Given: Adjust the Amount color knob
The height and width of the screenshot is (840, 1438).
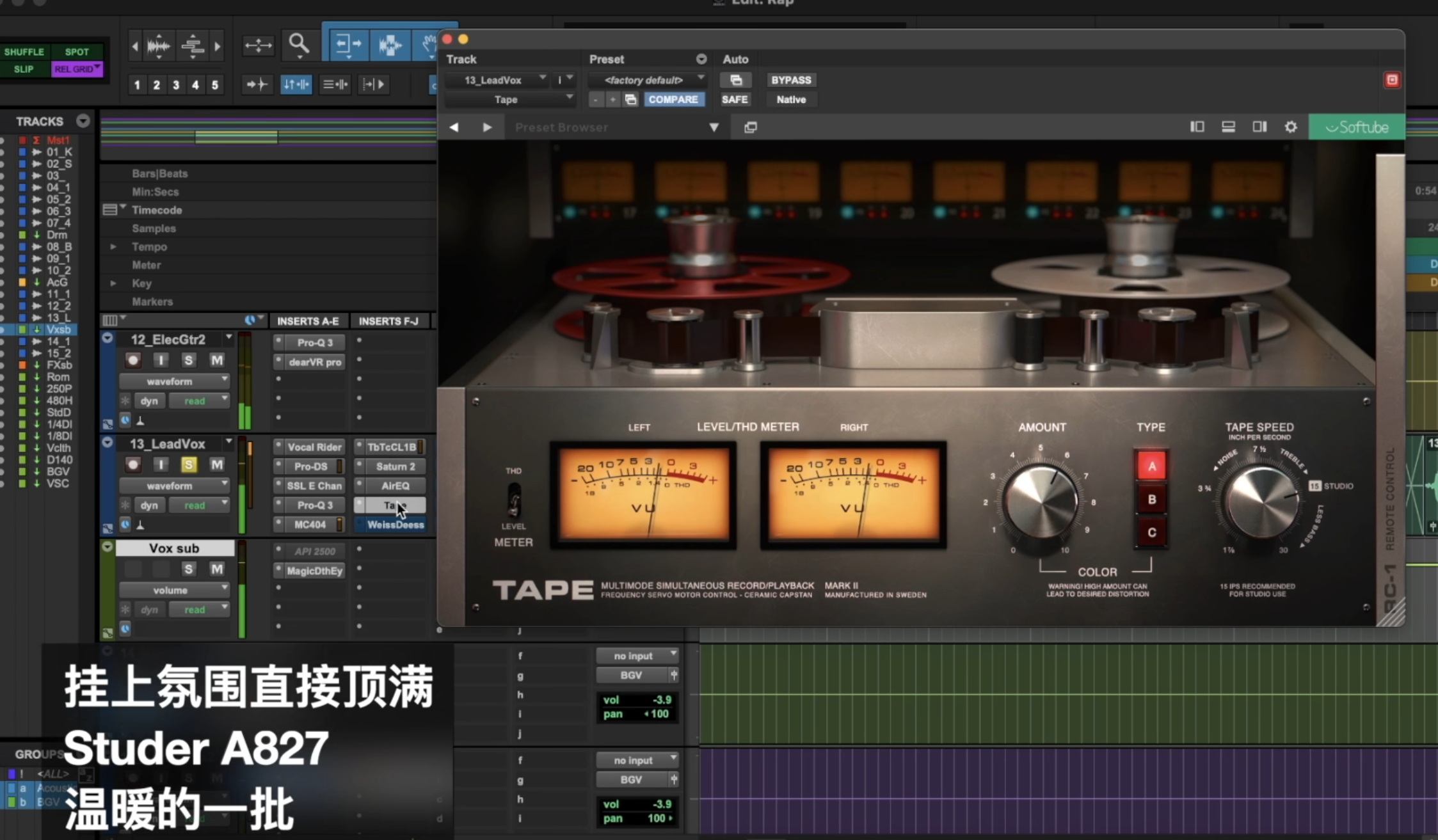Looking at the screenshot, I should click(1041, 502).
